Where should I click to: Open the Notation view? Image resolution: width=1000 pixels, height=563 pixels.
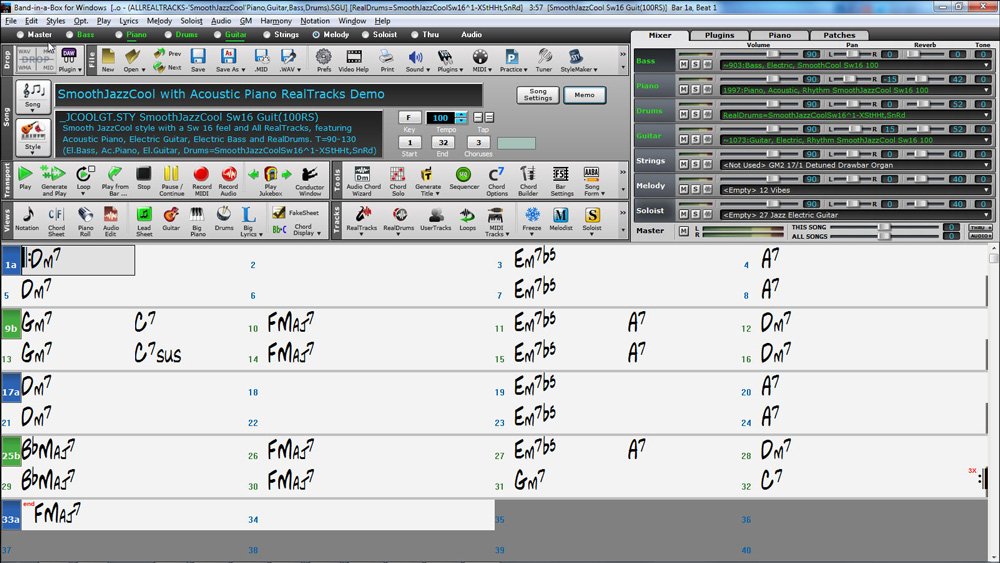(x=27, y=219)
